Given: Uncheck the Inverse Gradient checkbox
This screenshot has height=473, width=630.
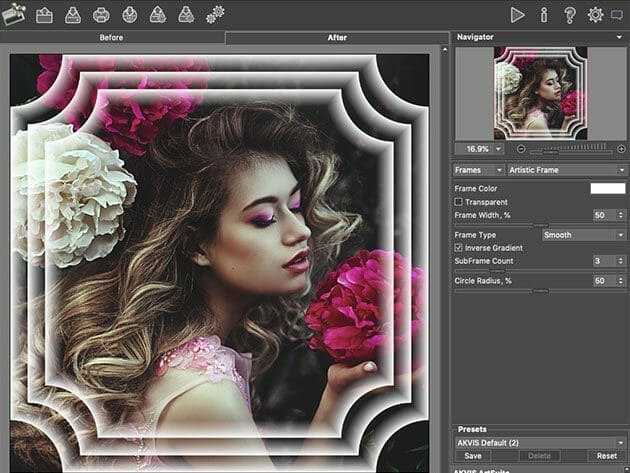Looking at the screenshot, I should pyautogui.click(x=459, y=247).
